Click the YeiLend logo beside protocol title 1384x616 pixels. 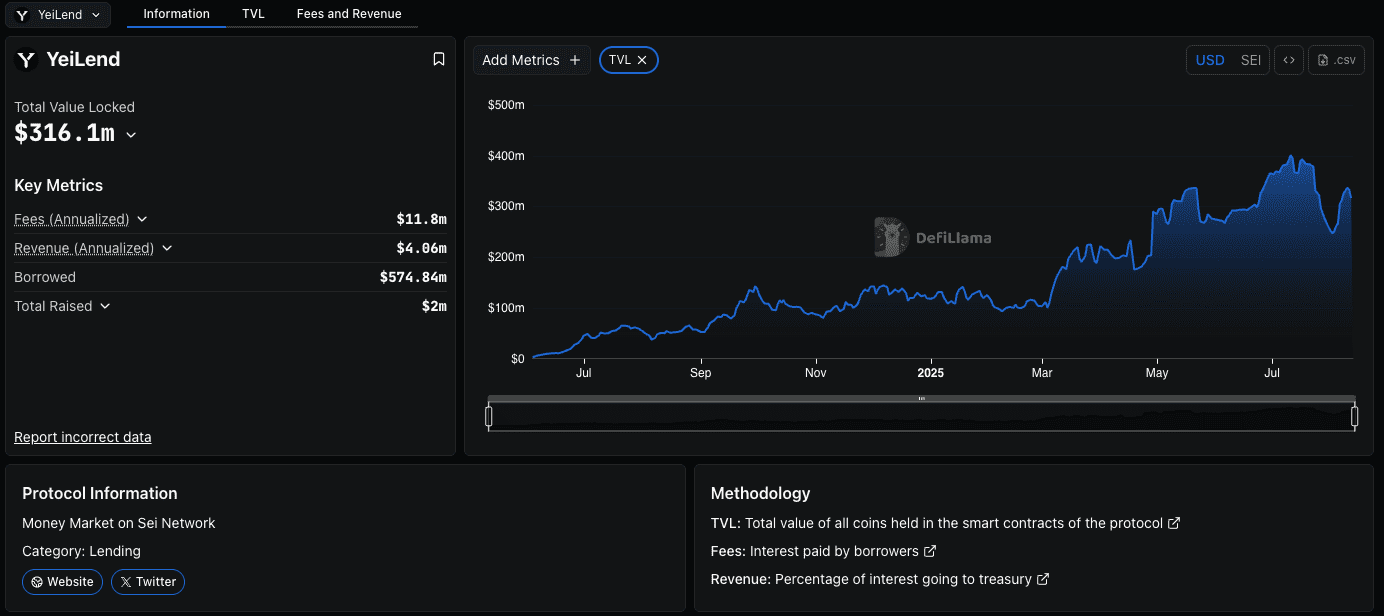[26, 60]
